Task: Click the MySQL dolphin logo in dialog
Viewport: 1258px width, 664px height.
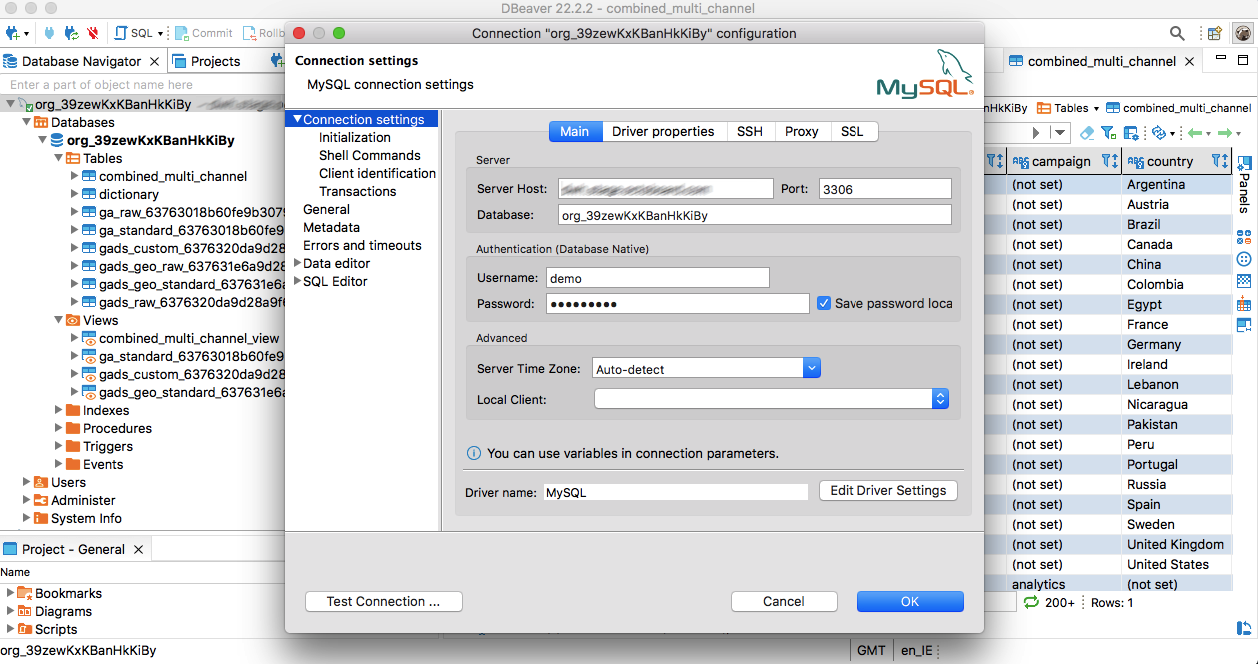Action: pyautogui.click(x=924, y=73)
